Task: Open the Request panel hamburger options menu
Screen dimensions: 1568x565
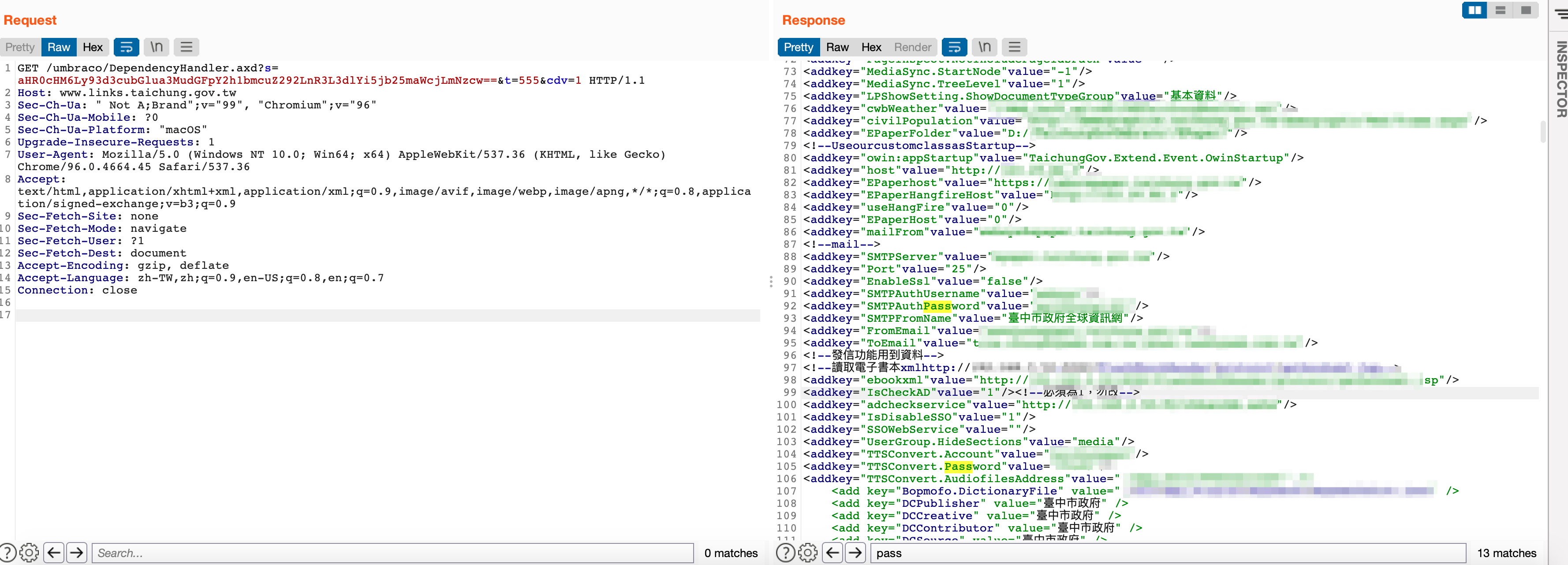Action: 186,47
